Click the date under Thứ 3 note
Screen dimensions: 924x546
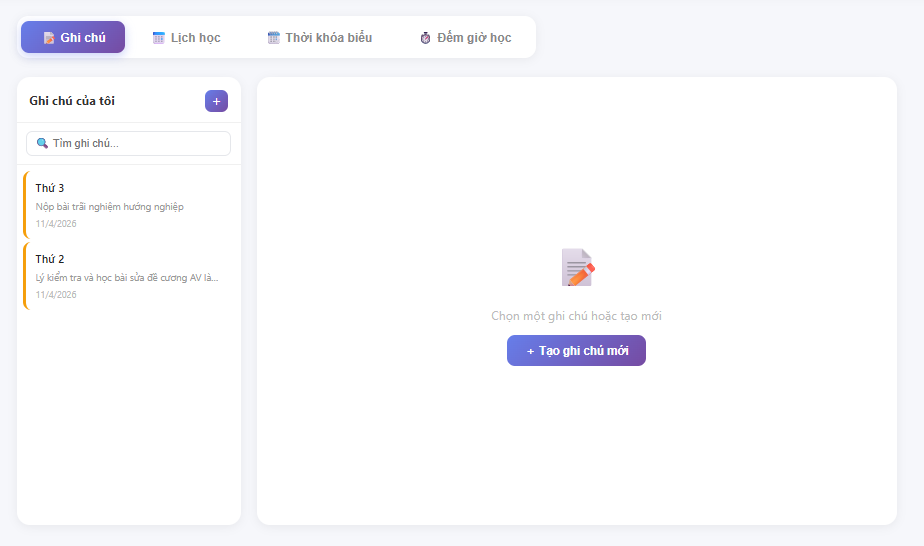(x=56, y=224)
